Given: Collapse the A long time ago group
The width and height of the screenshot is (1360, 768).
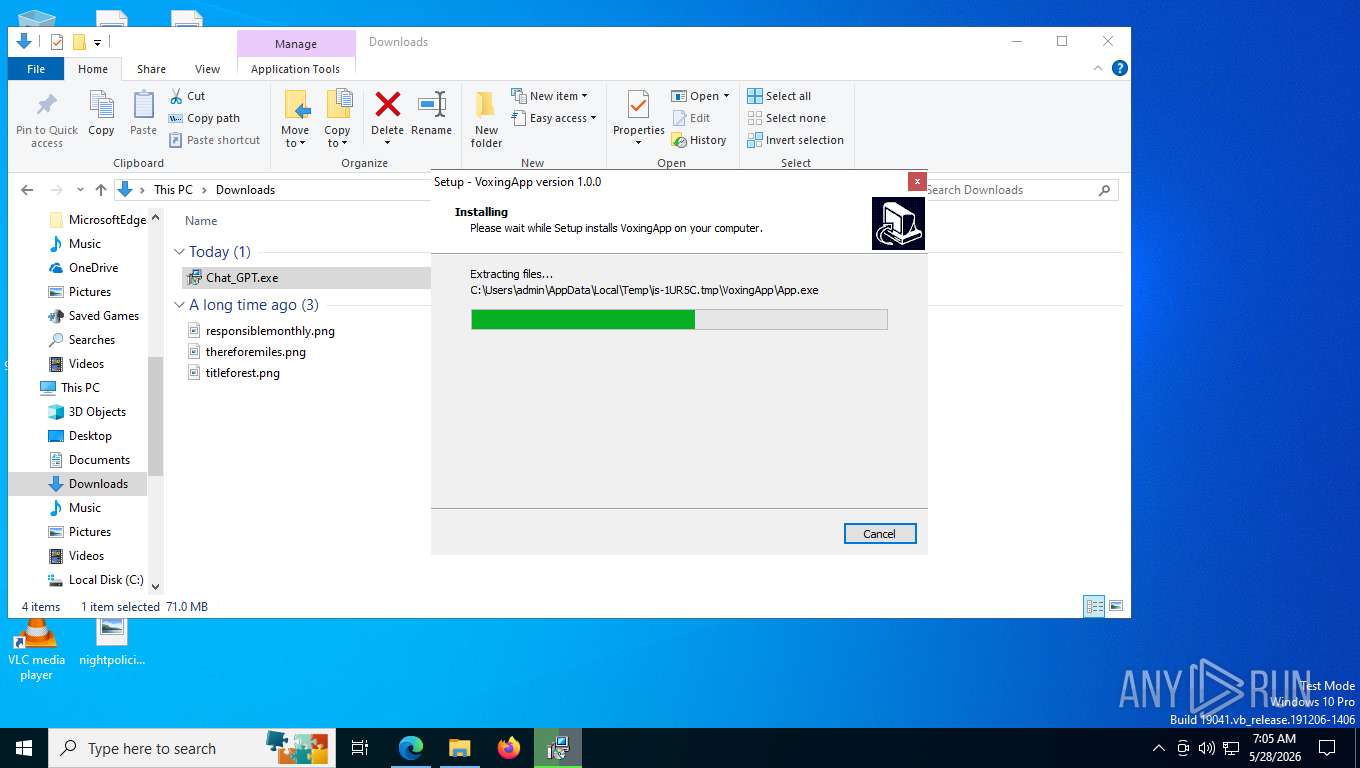Looking at the screenshot, I should click(180, 305).
